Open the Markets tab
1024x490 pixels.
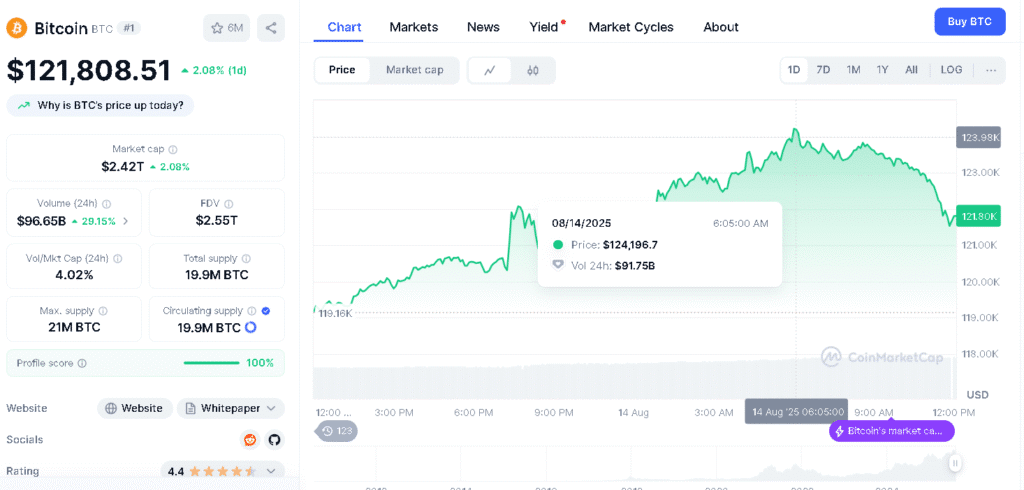pyautogui.click(x=413, y=27)
